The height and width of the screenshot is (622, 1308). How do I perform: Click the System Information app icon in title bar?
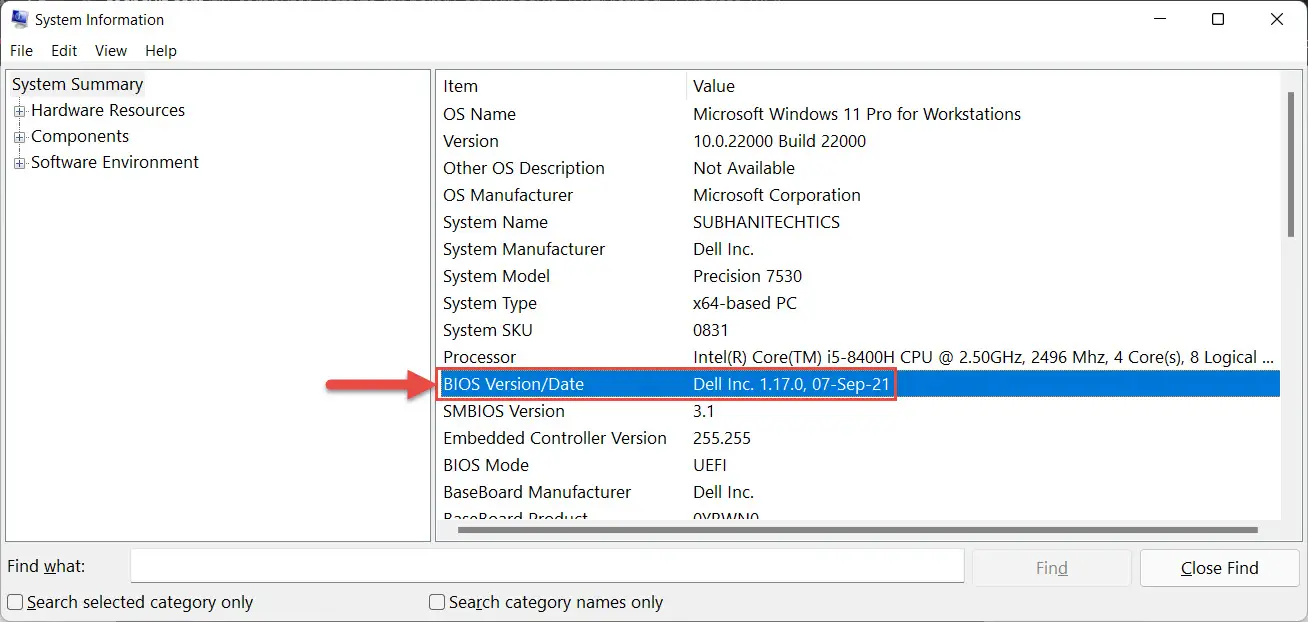(x=22, y=18)
